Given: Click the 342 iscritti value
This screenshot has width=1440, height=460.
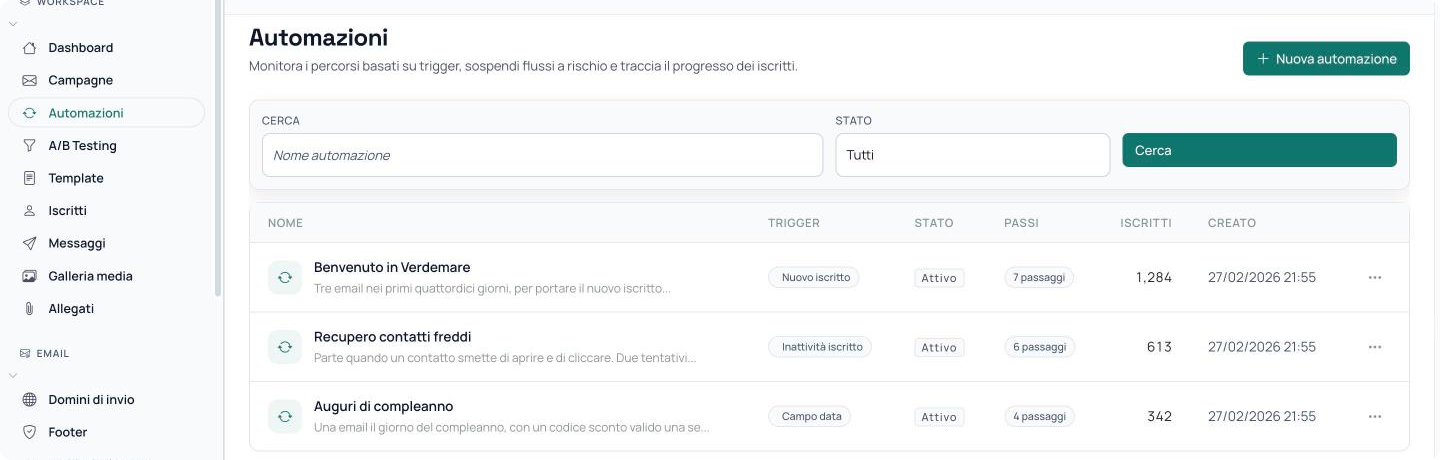Looking at the screenshot, I should coord(1160,416).
